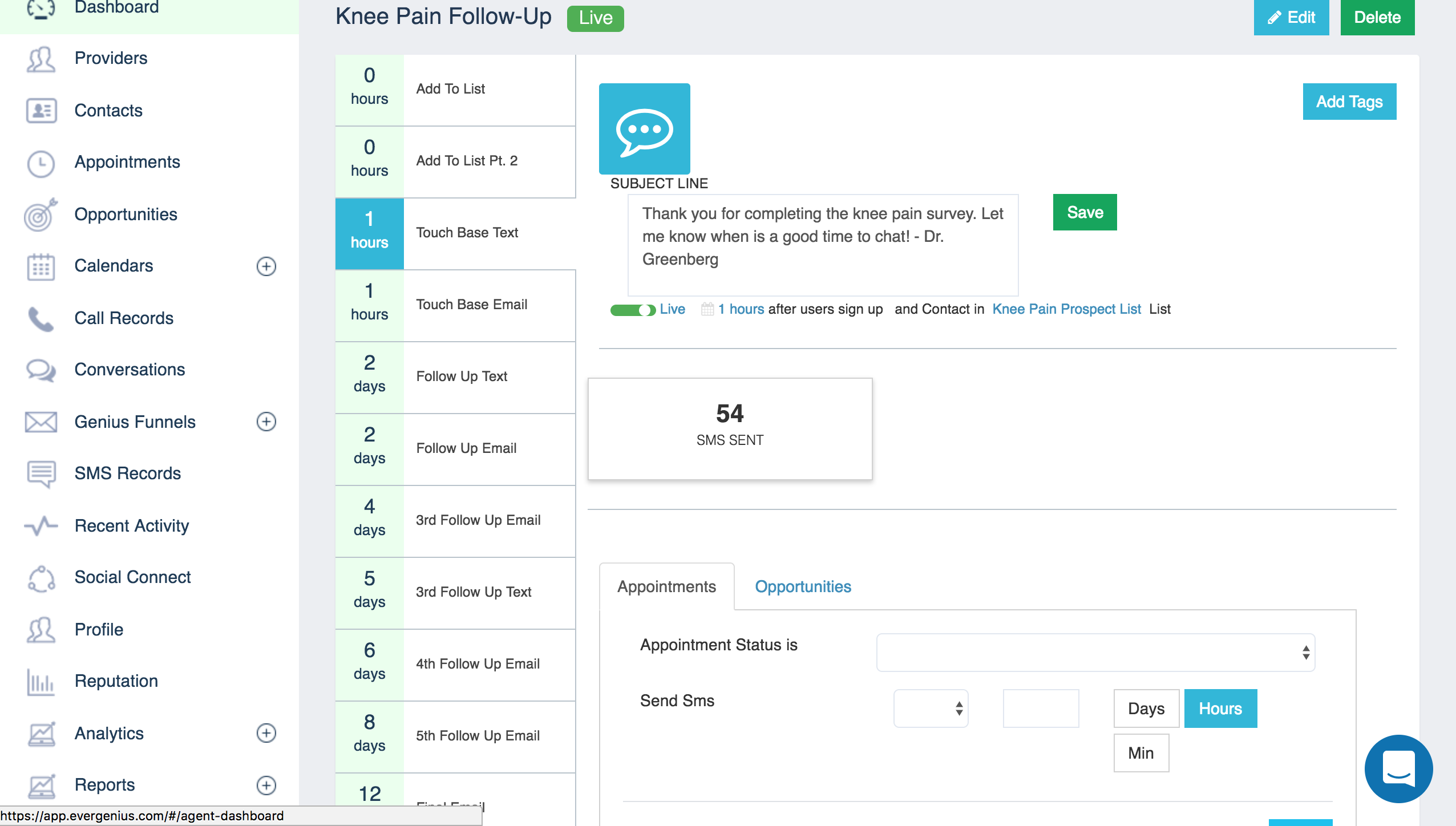The image size is (1456, 826).
Task: Click the Providers sidebar icon
Action: click(41, 59)
